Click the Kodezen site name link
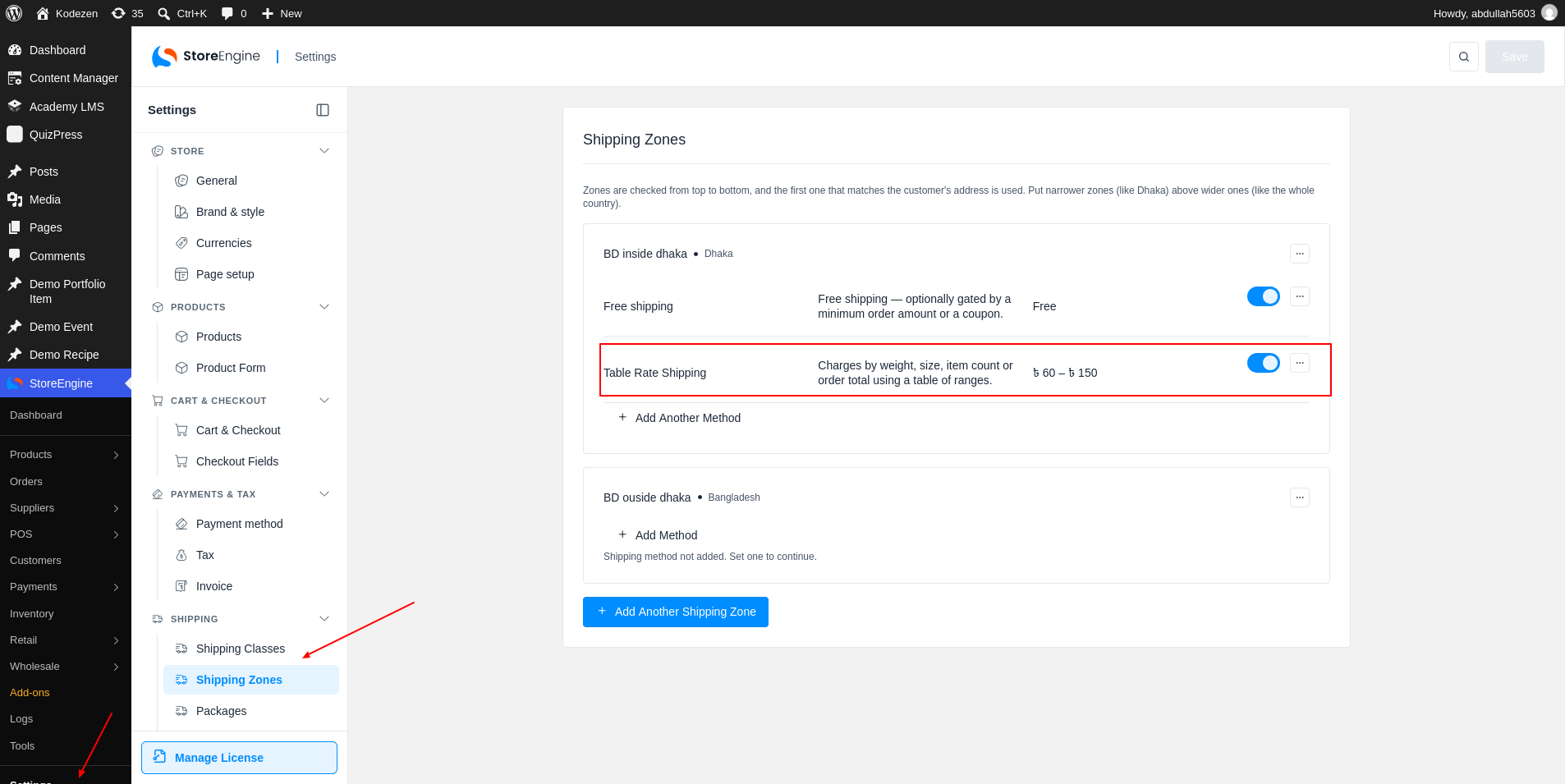The height and width of the screenshot is (784, 1565). click(67, 13)
